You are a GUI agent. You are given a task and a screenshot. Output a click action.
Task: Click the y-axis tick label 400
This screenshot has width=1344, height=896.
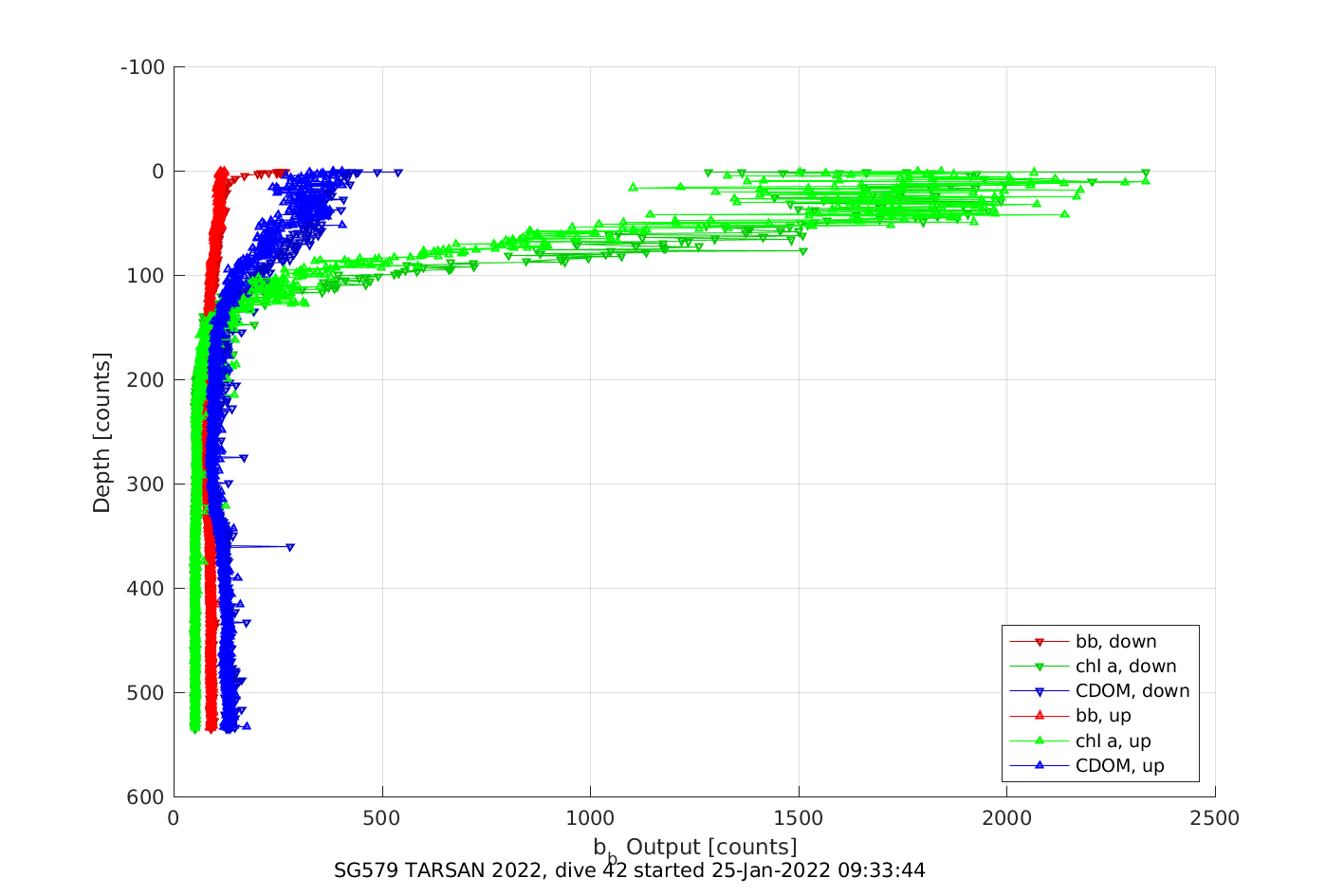pos(147,589)
